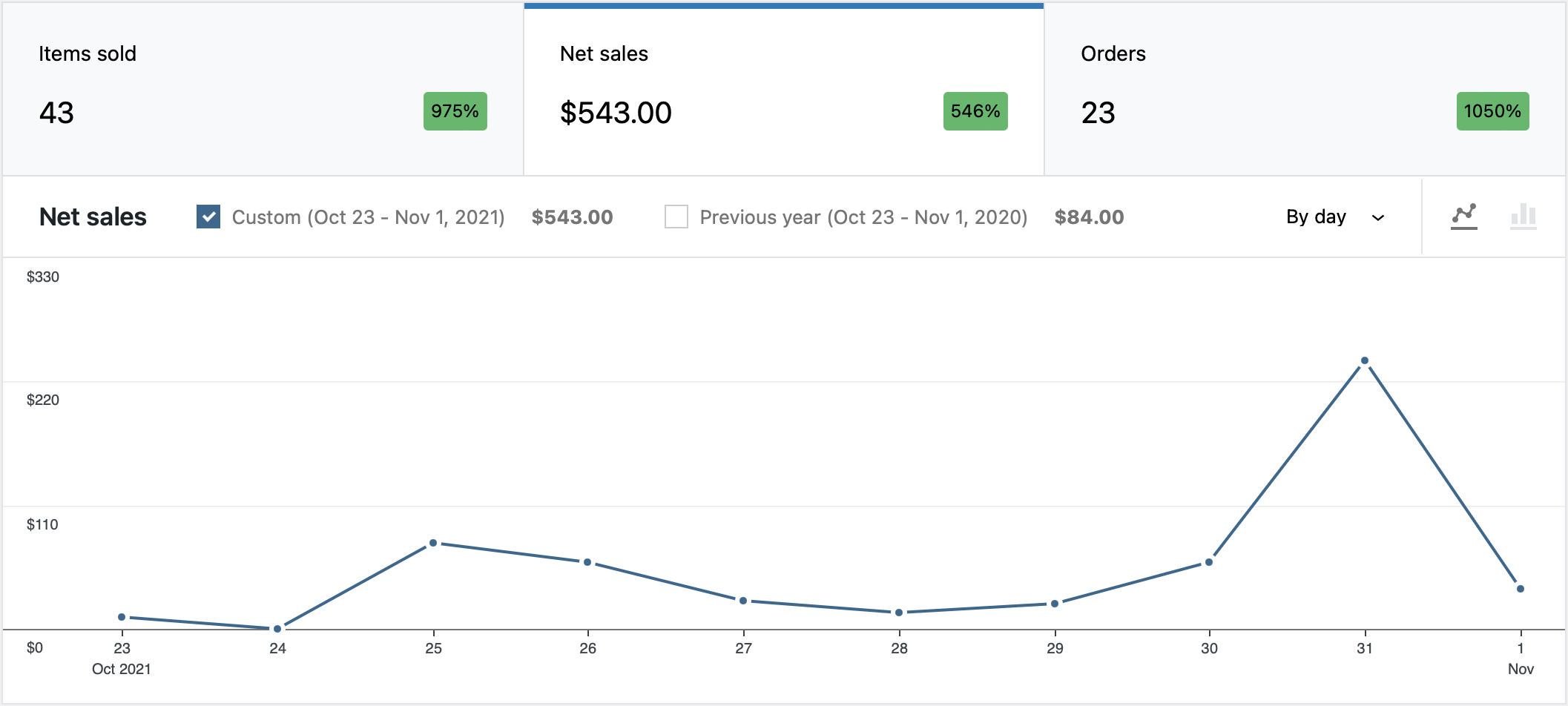This screenshot has height=706, width=1568.
Task: Select the Items sold summary tab
Action: pos(263,89)
